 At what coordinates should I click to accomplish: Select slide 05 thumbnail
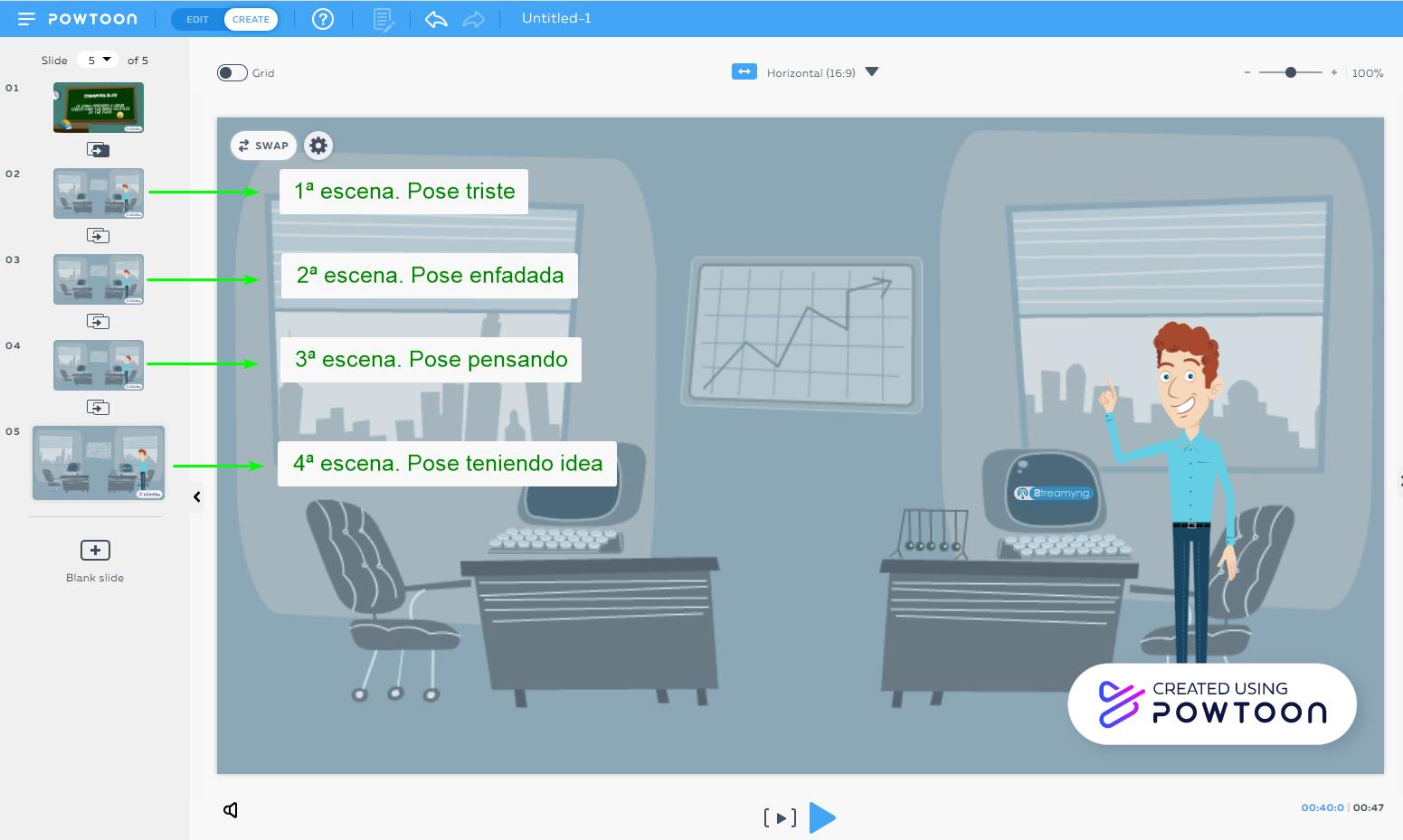[99, 463]
